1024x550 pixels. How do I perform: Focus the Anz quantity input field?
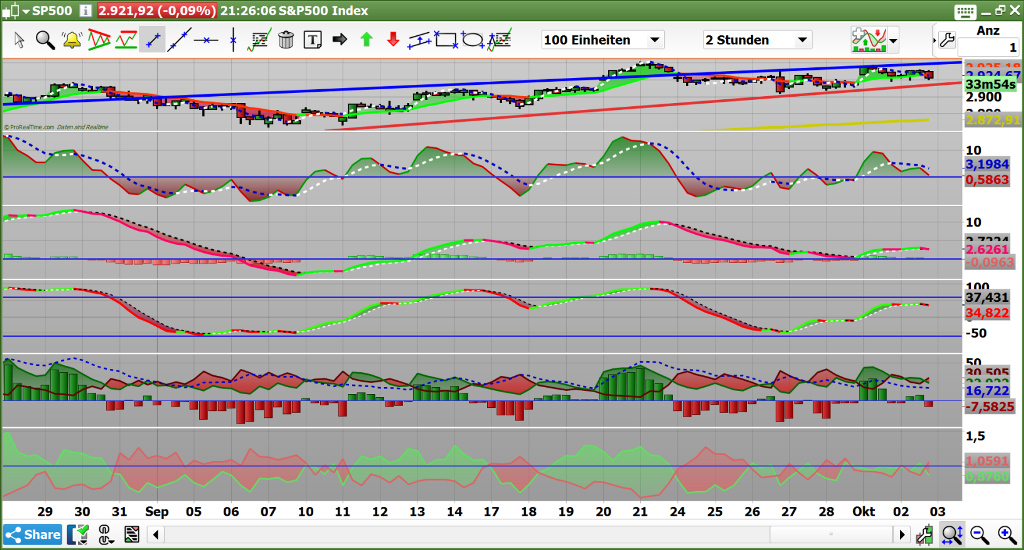tap(988, 47)
